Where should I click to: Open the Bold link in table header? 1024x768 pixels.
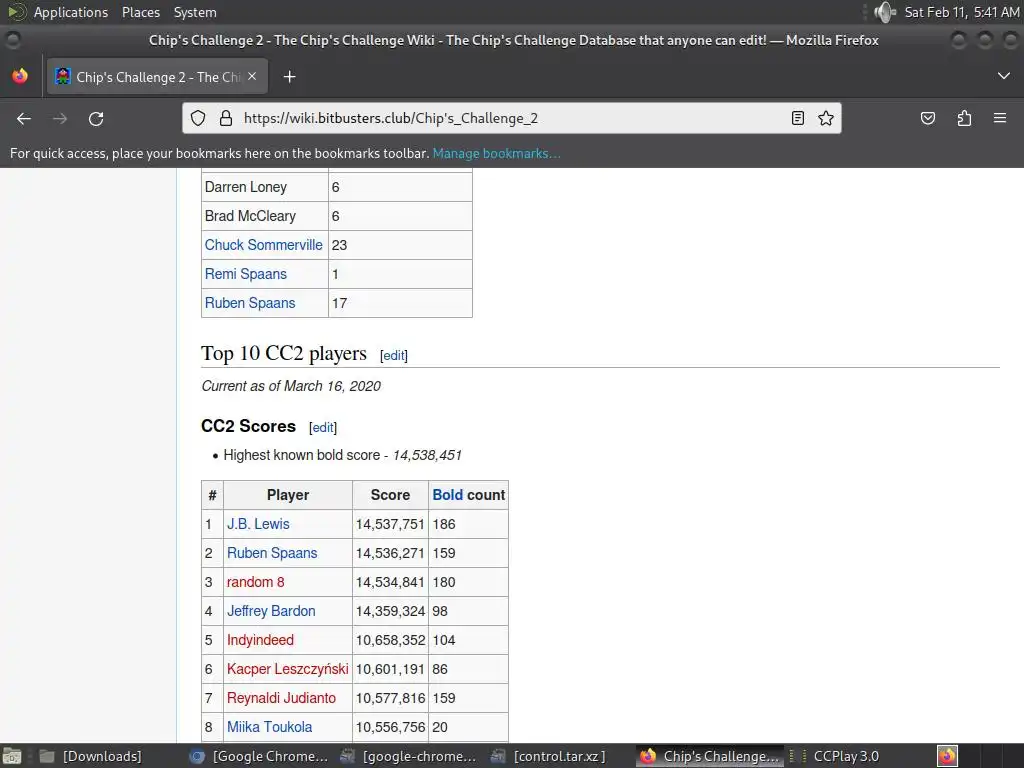click(447, 495)
